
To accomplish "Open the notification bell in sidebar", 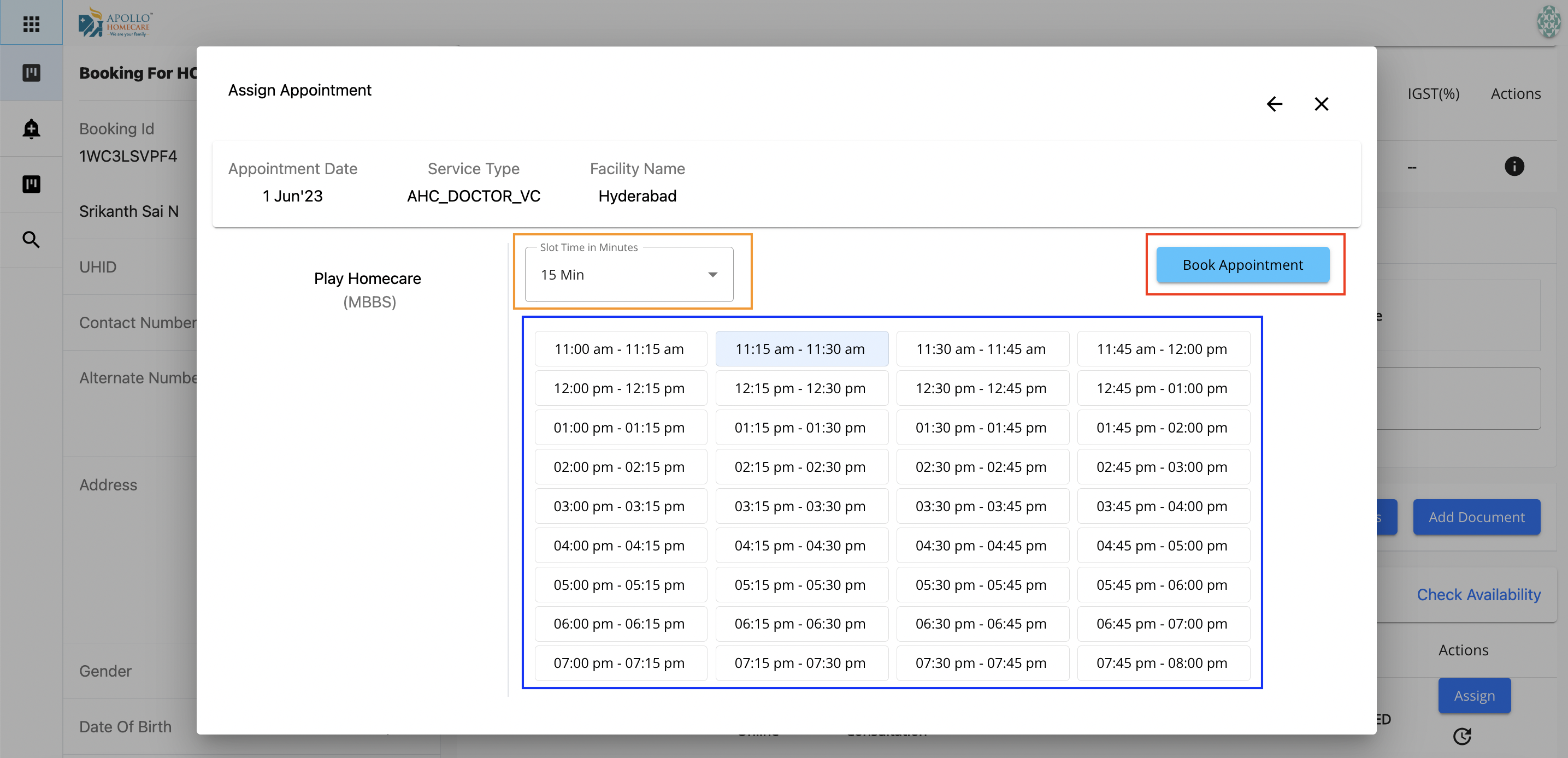I will 31,128.
